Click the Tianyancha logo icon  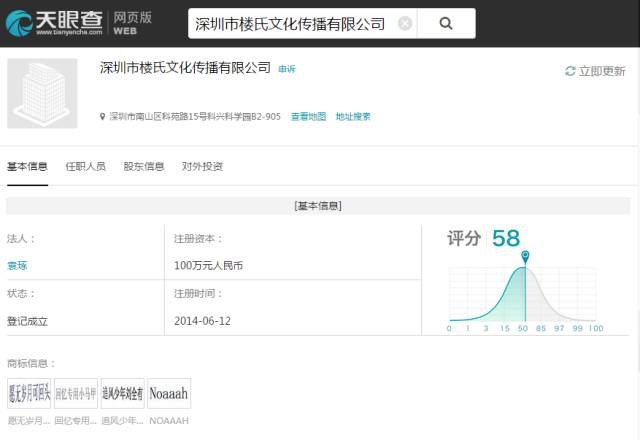19,23
